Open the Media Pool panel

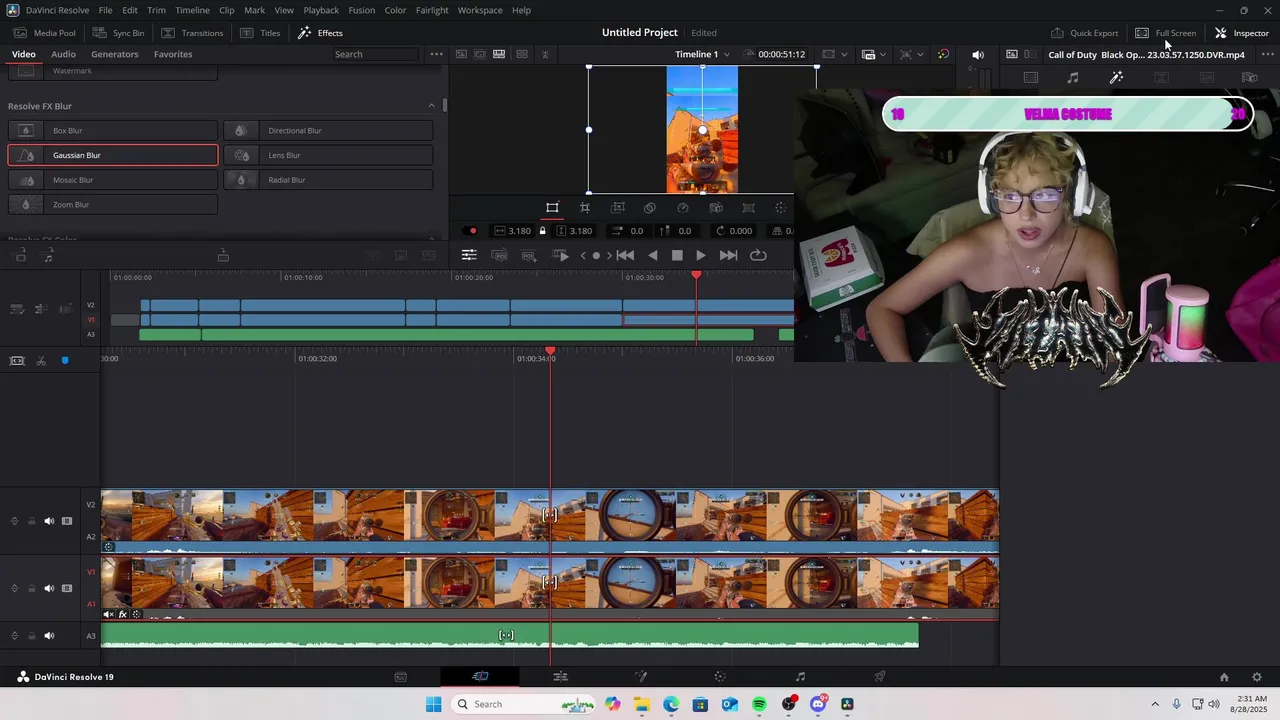(45, 33)
